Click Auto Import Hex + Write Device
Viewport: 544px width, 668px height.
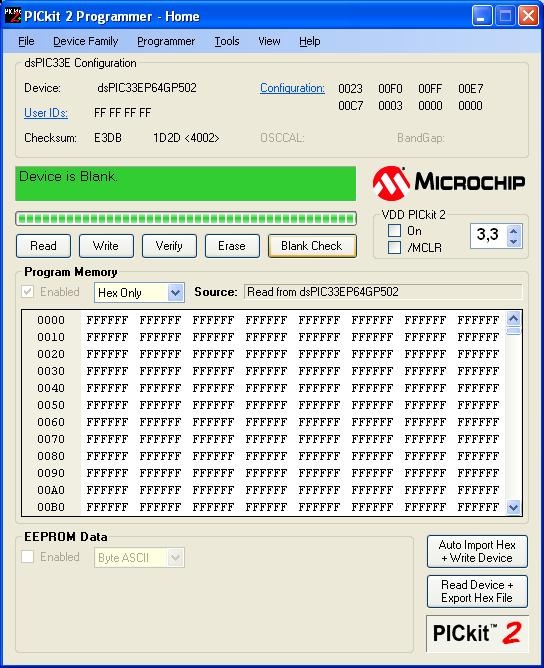pos(477,552)
